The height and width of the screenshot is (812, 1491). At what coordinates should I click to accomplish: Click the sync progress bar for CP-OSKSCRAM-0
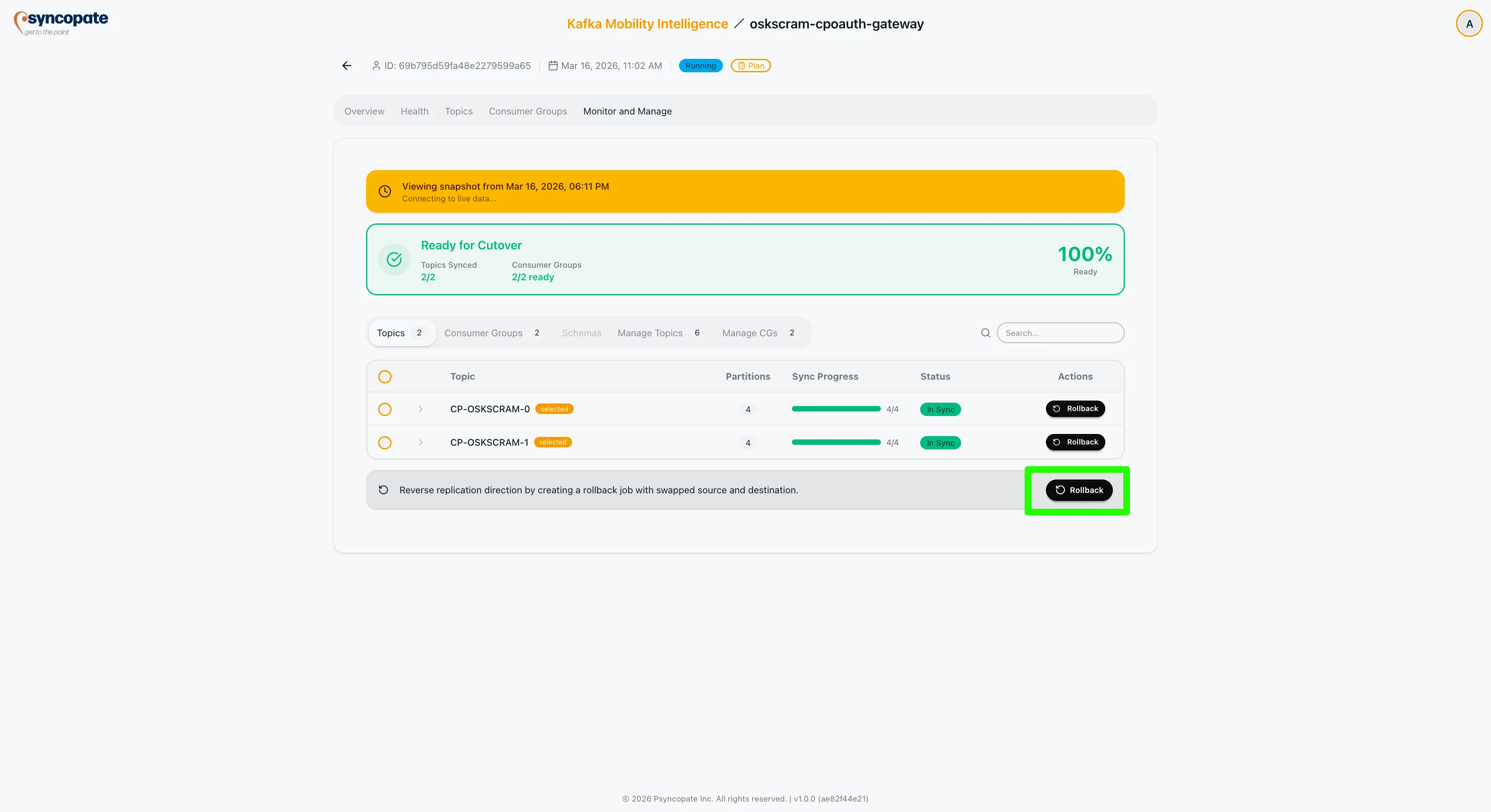pos(836,409)
